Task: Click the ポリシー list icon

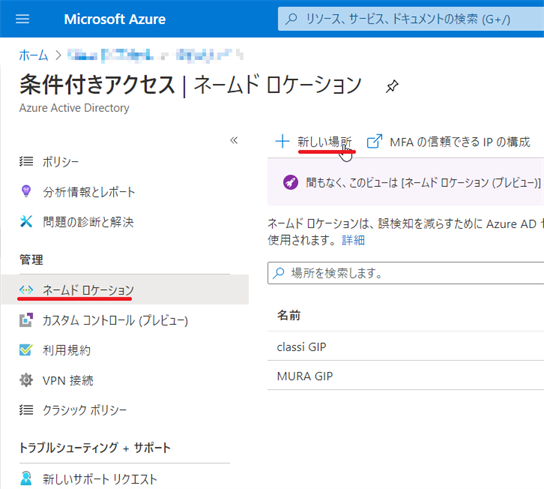Action: [x=26, y=161]
